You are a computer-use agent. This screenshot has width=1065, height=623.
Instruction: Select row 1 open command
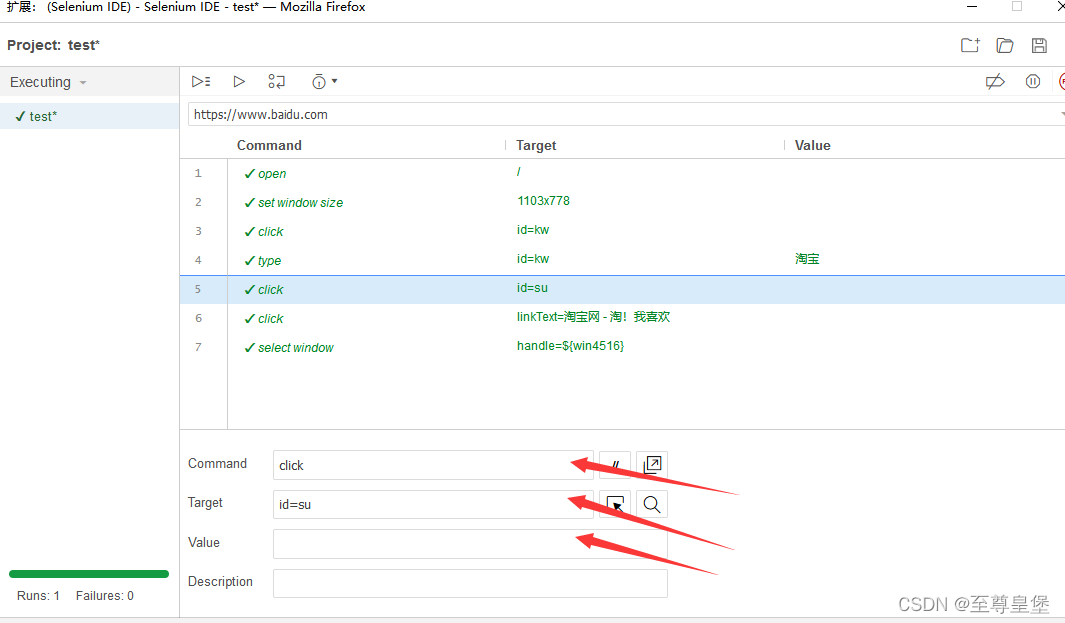[x=622, y=173]
